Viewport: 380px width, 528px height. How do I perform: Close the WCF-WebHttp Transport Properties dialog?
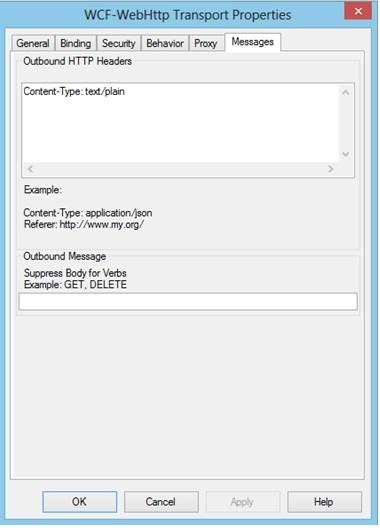tap(358, 11)
